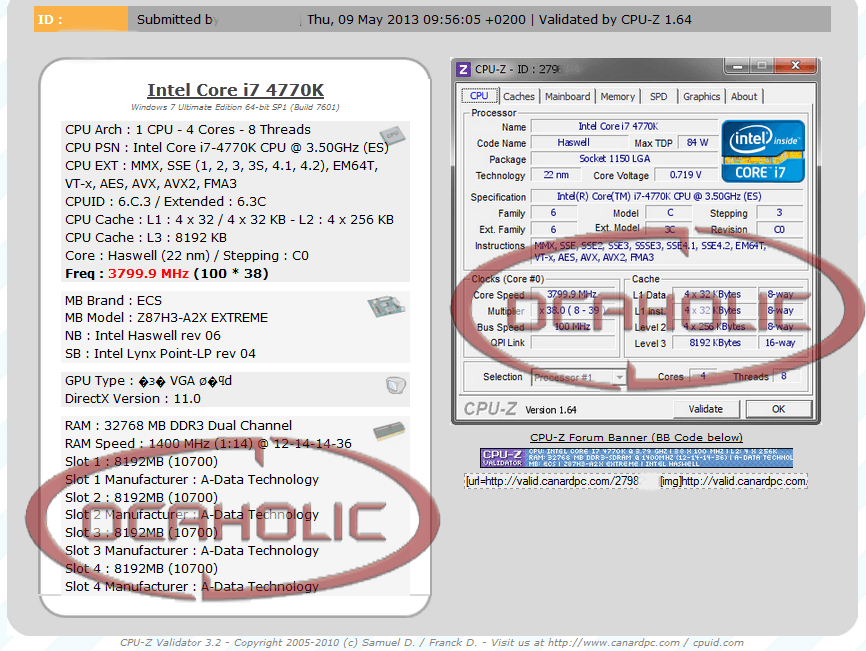The image size is (866, 651).
Task: Click the Threads value 8
Action: (x=786, y=376)
